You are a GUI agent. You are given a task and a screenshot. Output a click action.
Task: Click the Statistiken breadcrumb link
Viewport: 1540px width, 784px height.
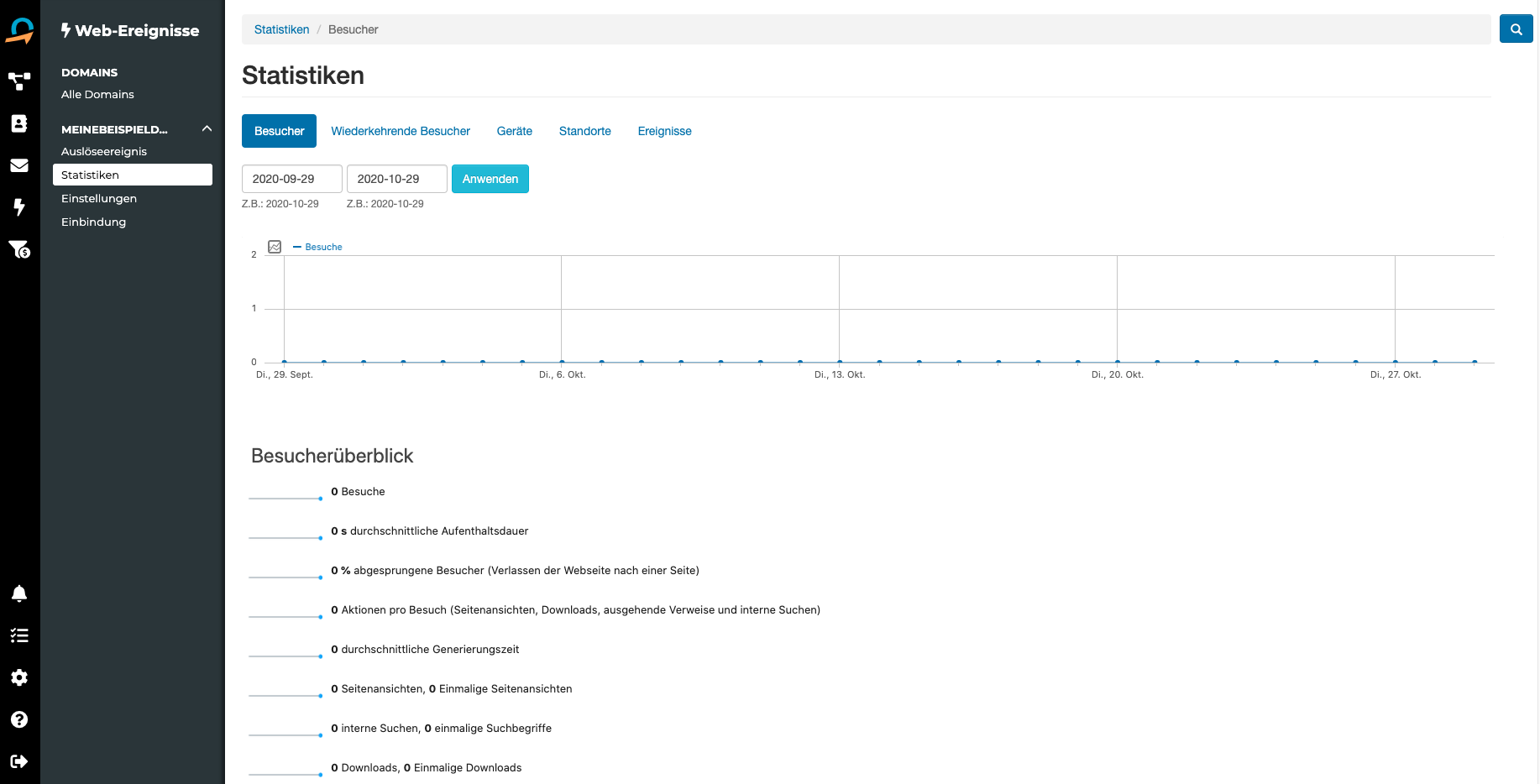point(281,29)
